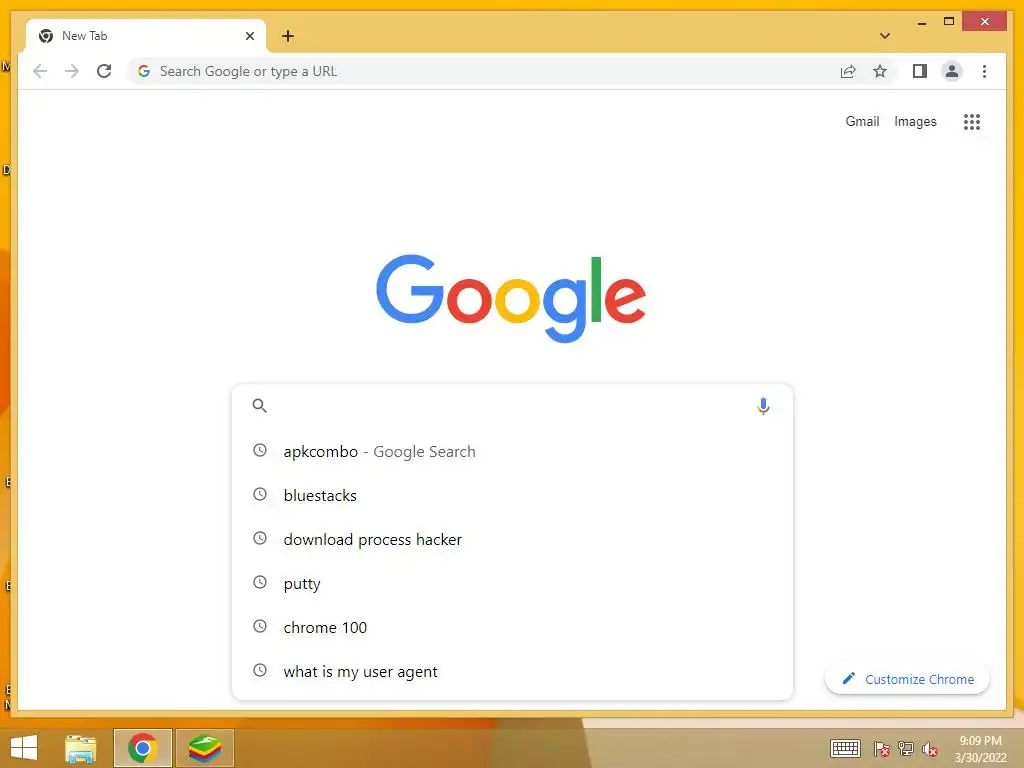Minimize the Chrome window
The height and width of the screenshot is (768, 1024).
[x=921, y=22]
